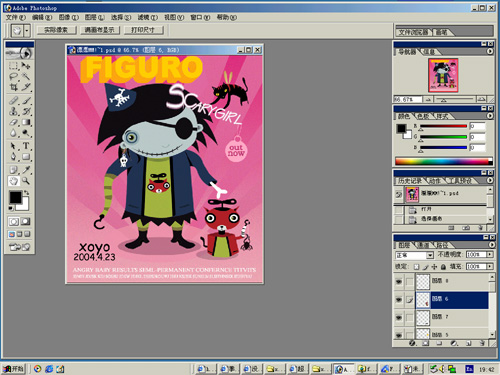Select the Dodge tool

[x=26, y=133]
